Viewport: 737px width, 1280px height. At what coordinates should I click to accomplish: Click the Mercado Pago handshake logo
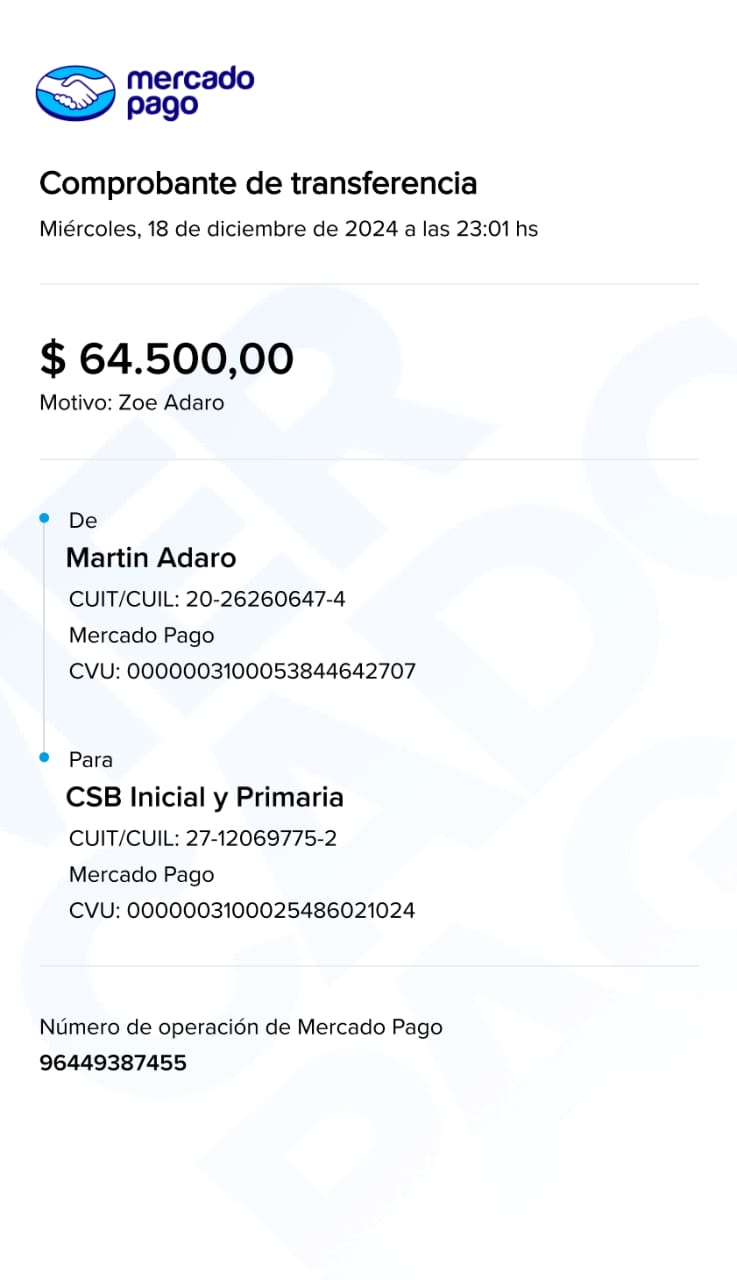coord(76,94)
